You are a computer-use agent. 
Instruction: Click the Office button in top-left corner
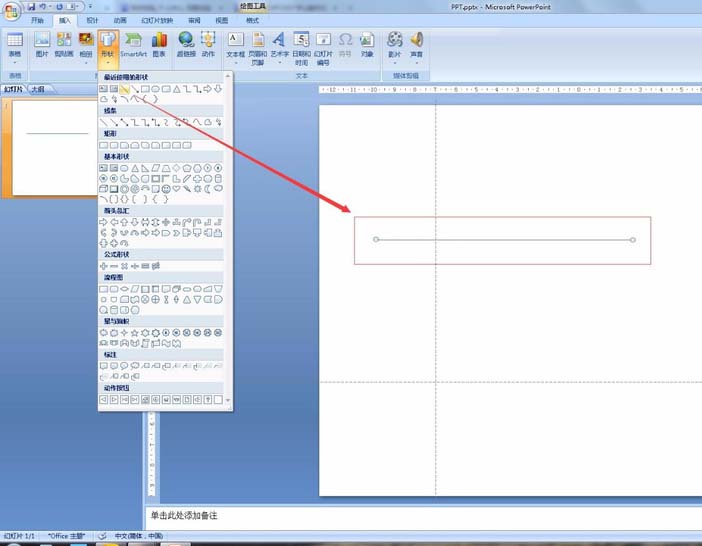click(11, 10)
